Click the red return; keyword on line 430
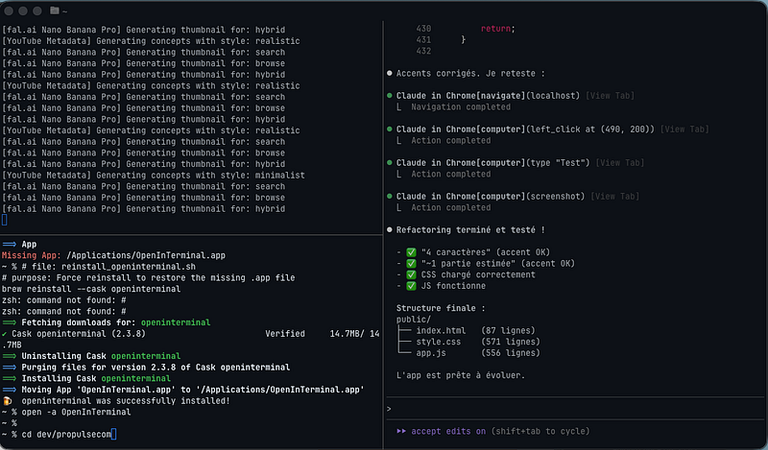This screenshot has width=768, height=450. (x=498, y=29)
